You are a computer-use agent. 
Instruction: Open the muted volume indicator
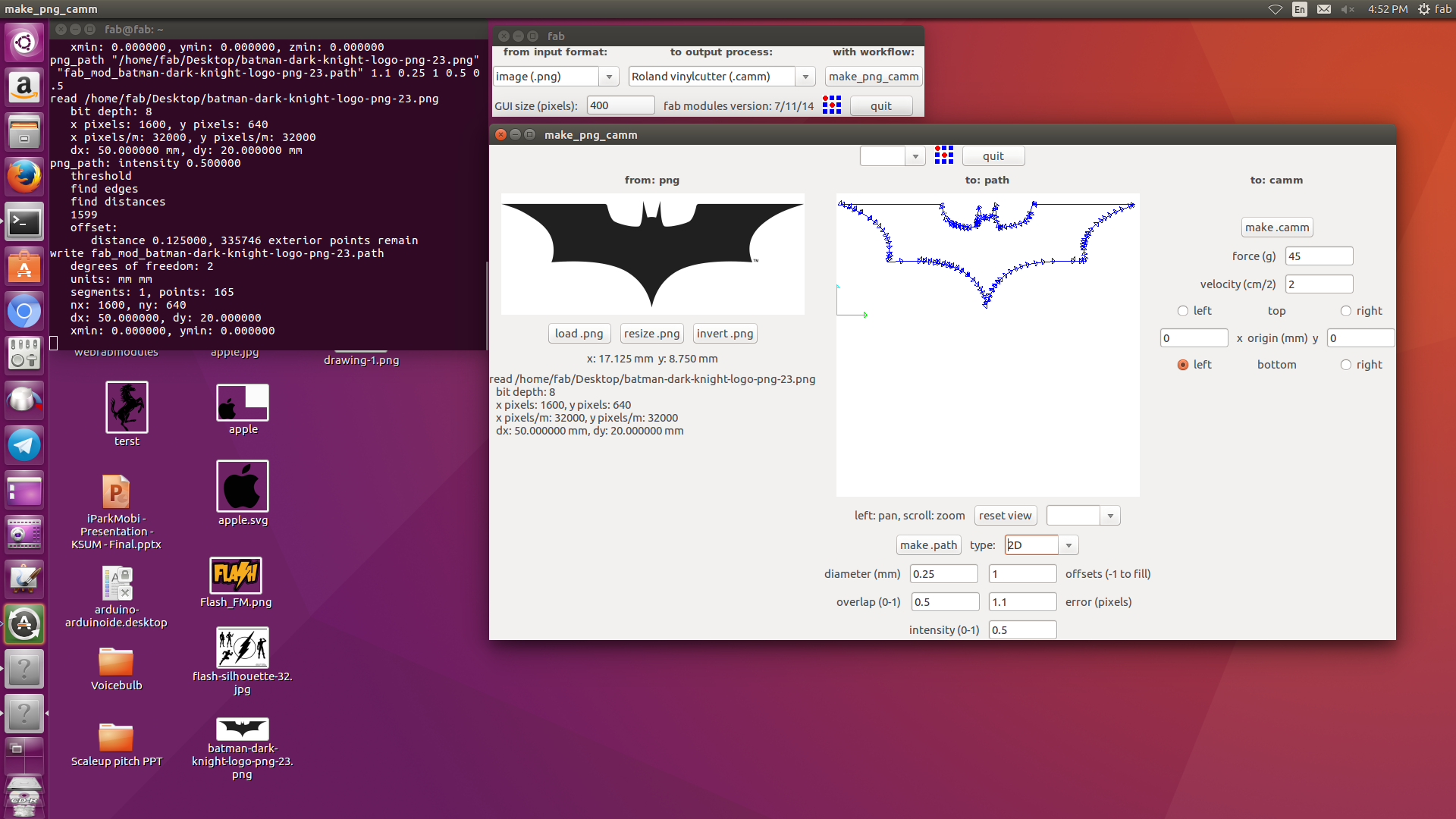point(1348,9)
